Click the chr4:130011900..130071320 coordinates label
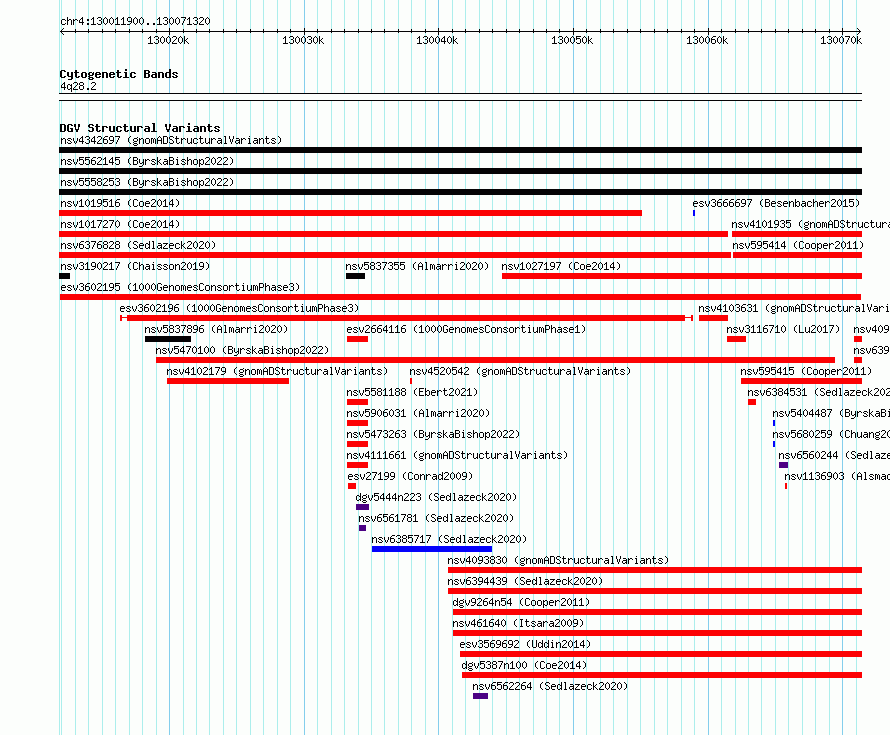Image resolution: width=890 pixels, height=735 pixels. pos(135,21)
